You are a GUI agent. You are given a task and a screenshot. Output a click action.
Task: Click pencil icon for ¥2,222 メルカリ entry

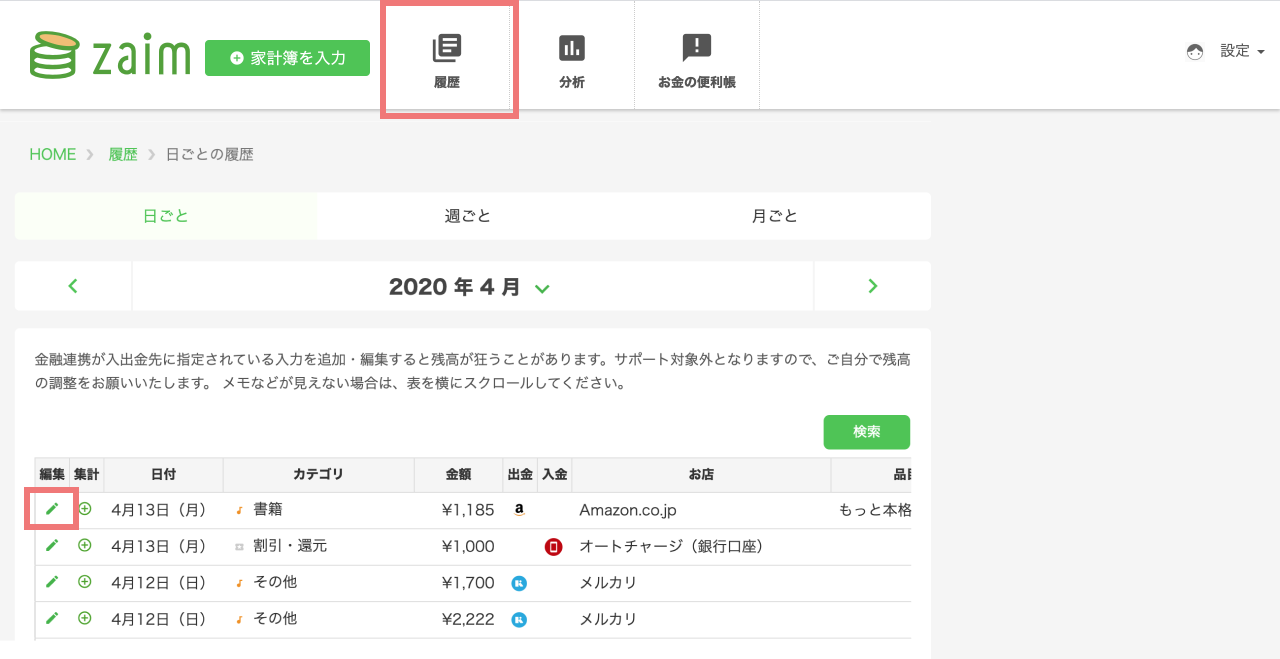[52, 618]
